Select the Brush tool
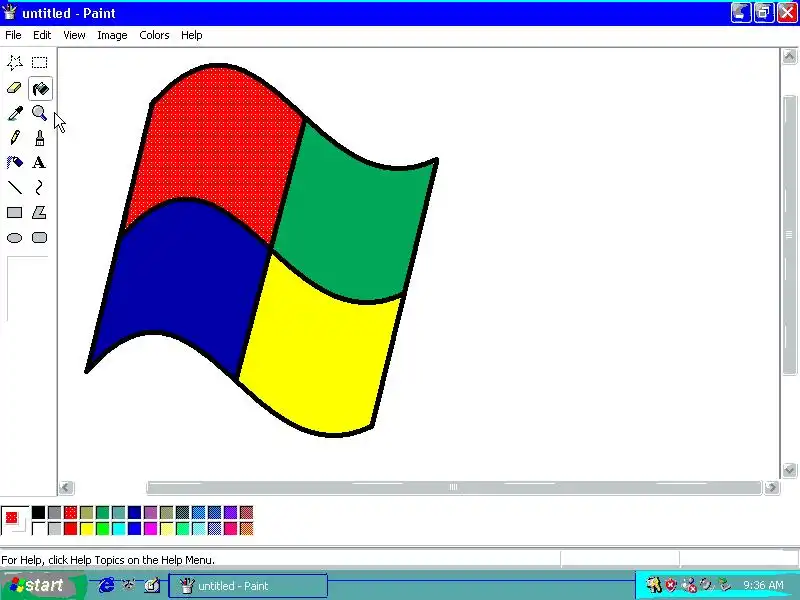The image size is (800, 600). (x=39, y=138)
